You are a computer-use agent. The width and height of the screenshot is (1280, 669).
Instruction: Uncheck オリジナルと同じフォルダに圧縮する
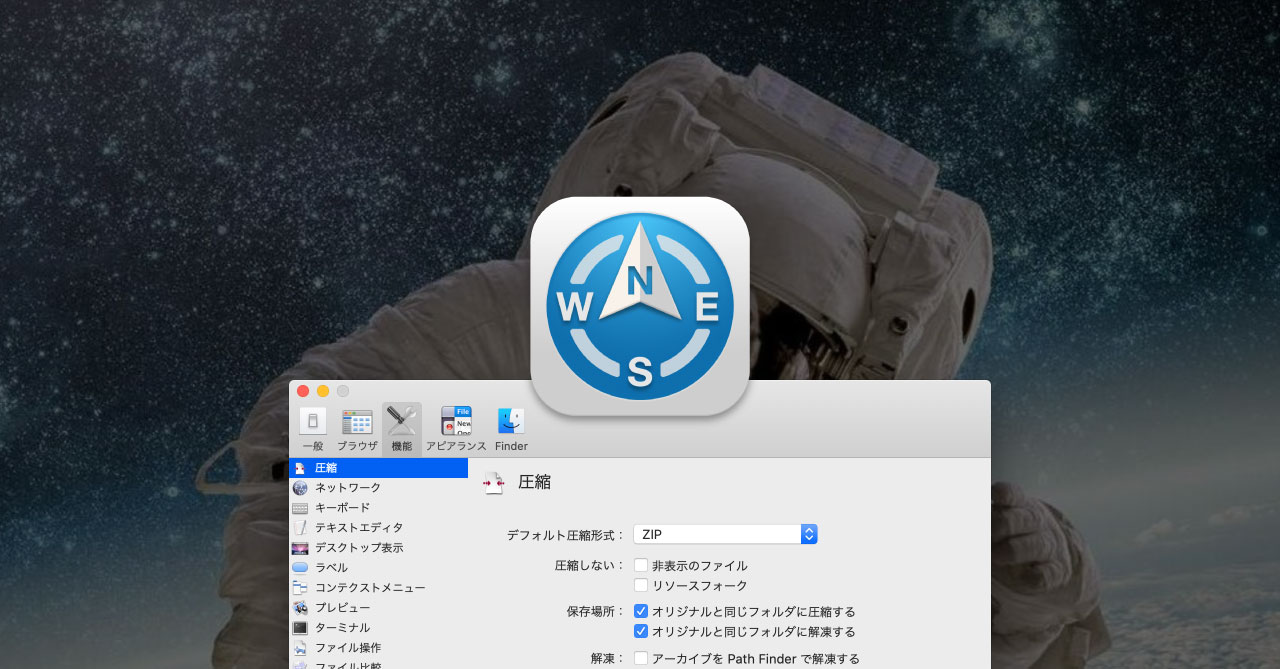(640, 611)
